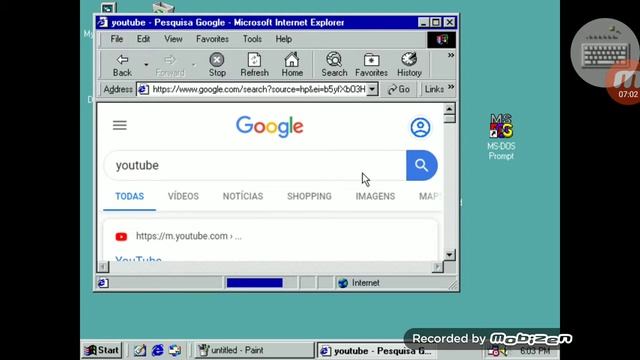
Task: Open the Back history dropdown arrow
Action: (146, 65)
